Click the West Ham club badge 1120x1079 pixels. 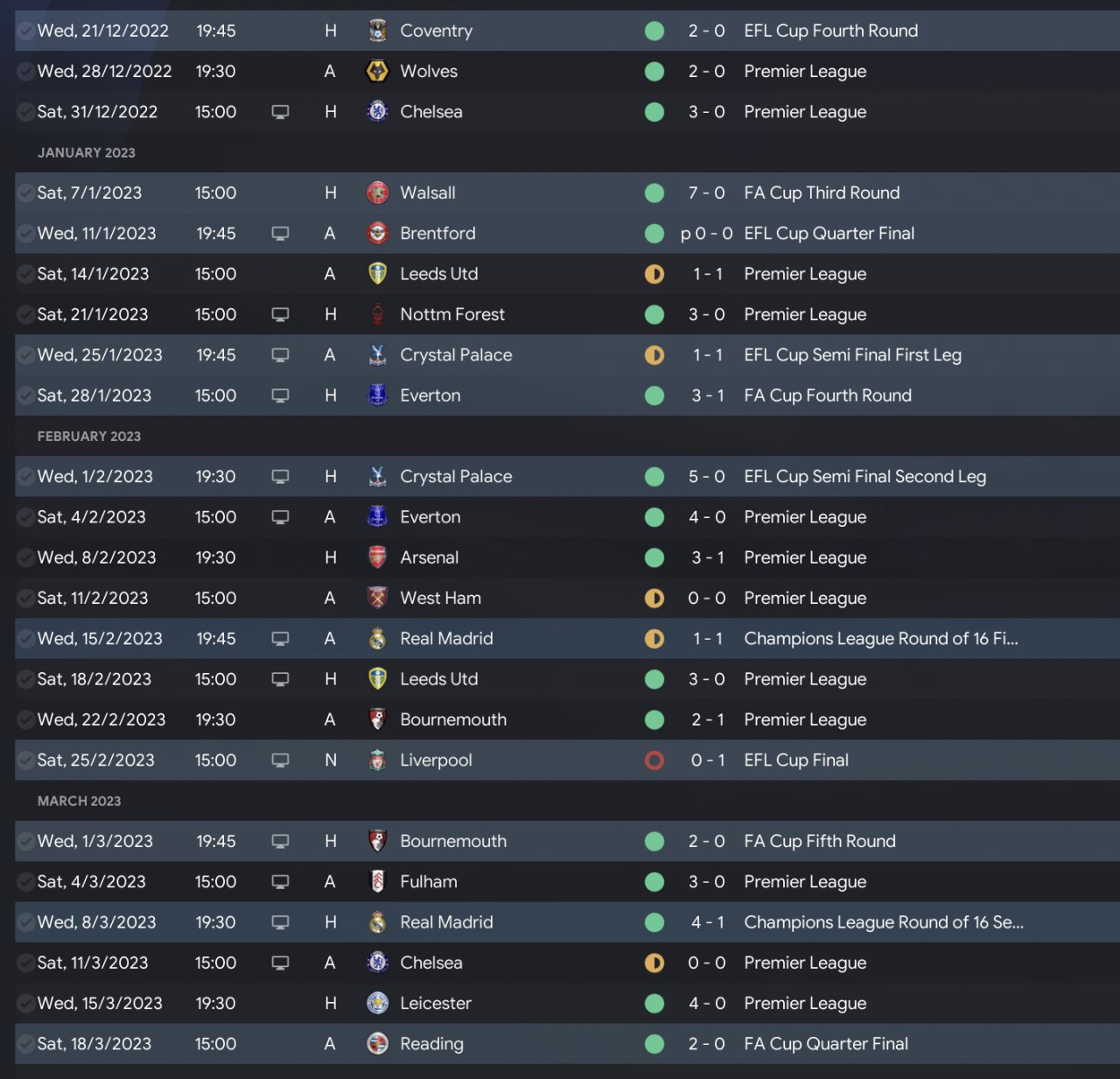tap(377, 598)
